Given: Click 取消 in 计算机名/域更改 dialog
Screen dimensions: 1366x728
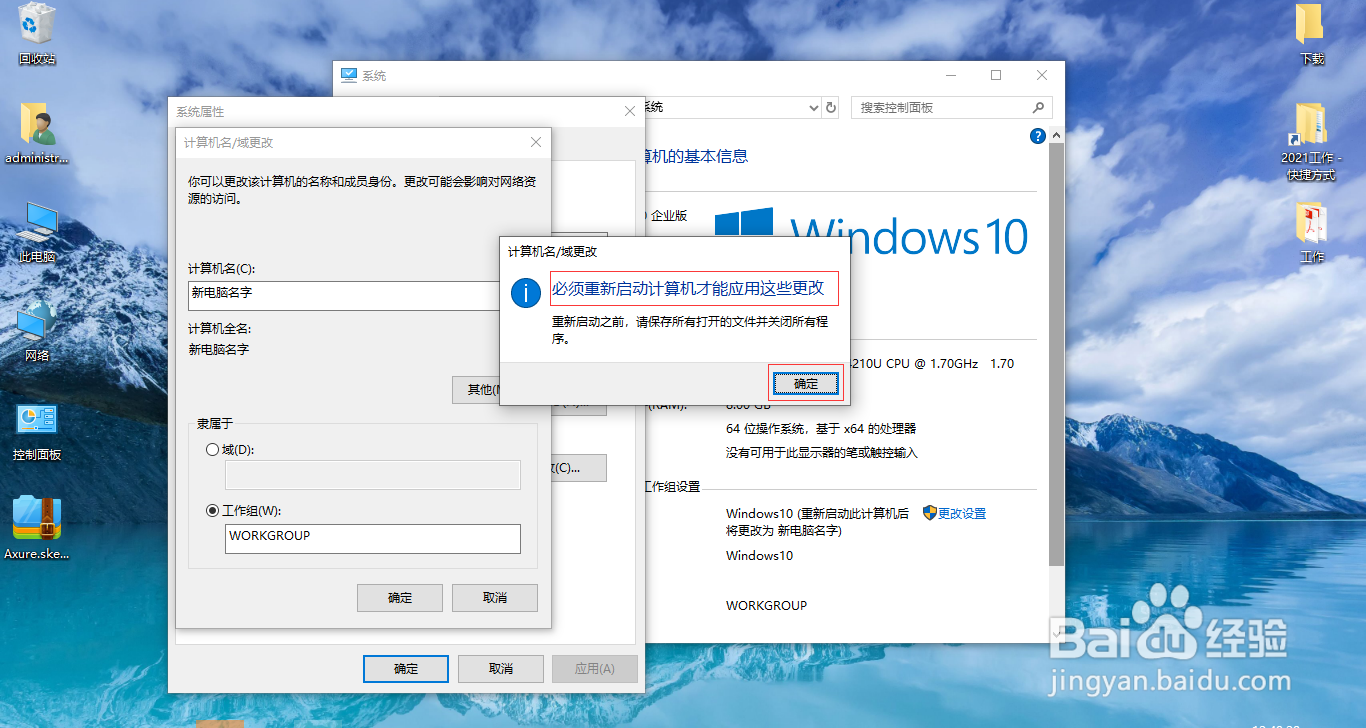Looking at the screenshot, I should (x=495, y=598).
